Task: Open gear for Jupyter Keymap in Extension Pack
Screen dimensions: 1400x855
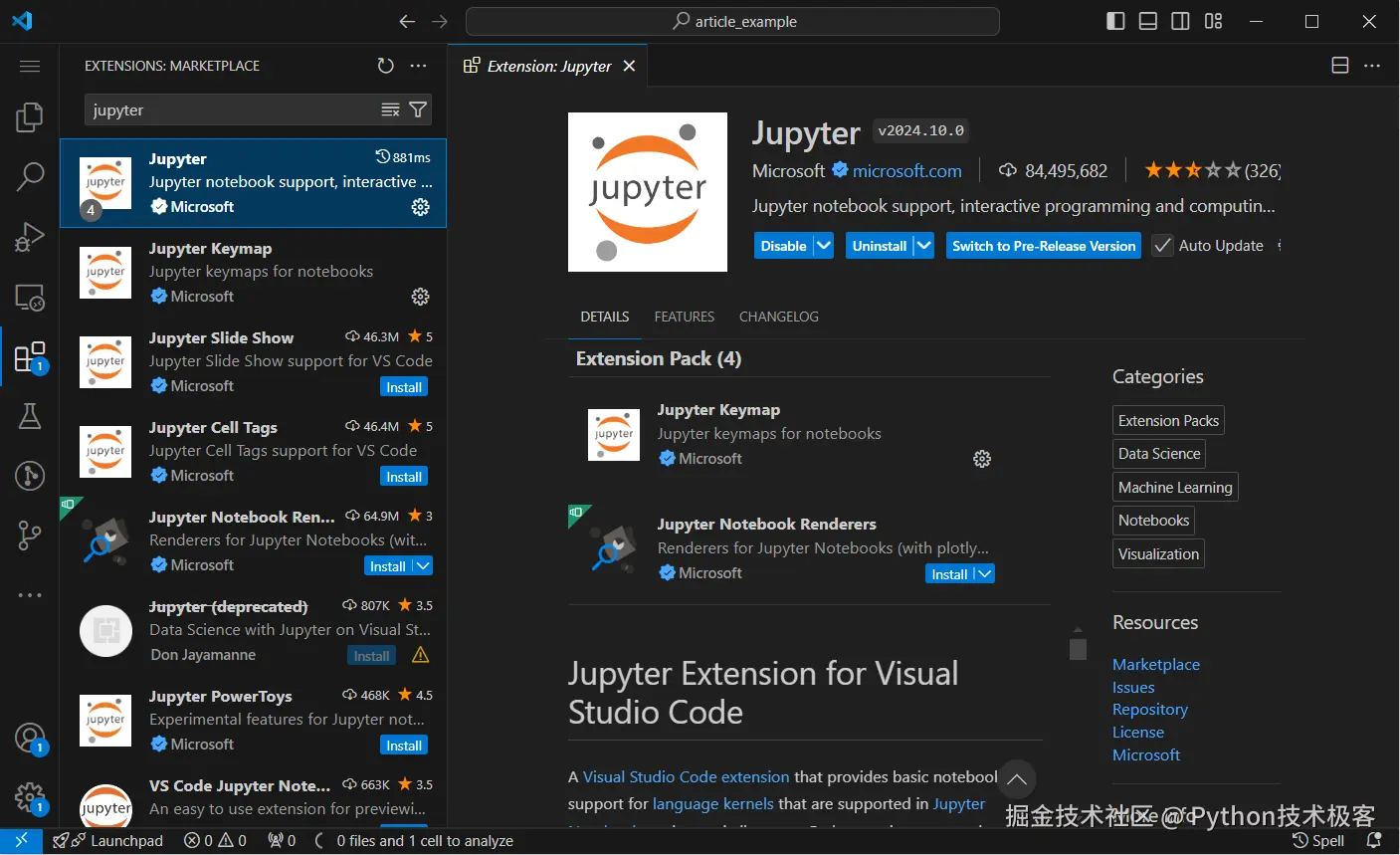Action: (982, 459)
